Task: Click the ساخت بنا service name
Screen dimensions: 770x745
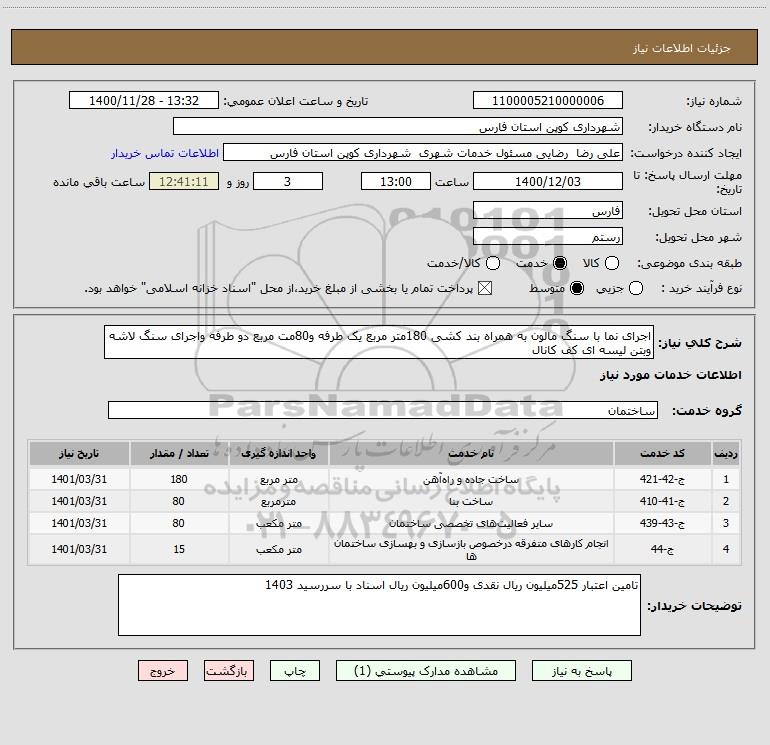Action: (471, 502)
